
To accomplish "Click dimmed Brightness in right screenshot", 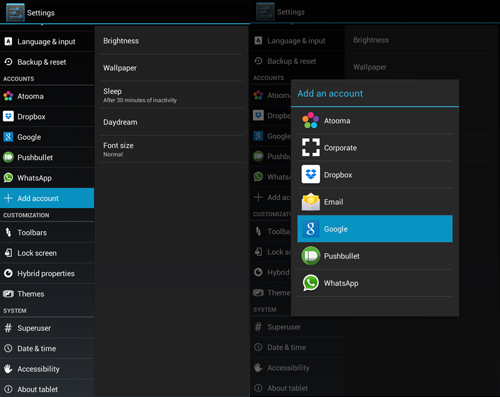I will point(371,40).
